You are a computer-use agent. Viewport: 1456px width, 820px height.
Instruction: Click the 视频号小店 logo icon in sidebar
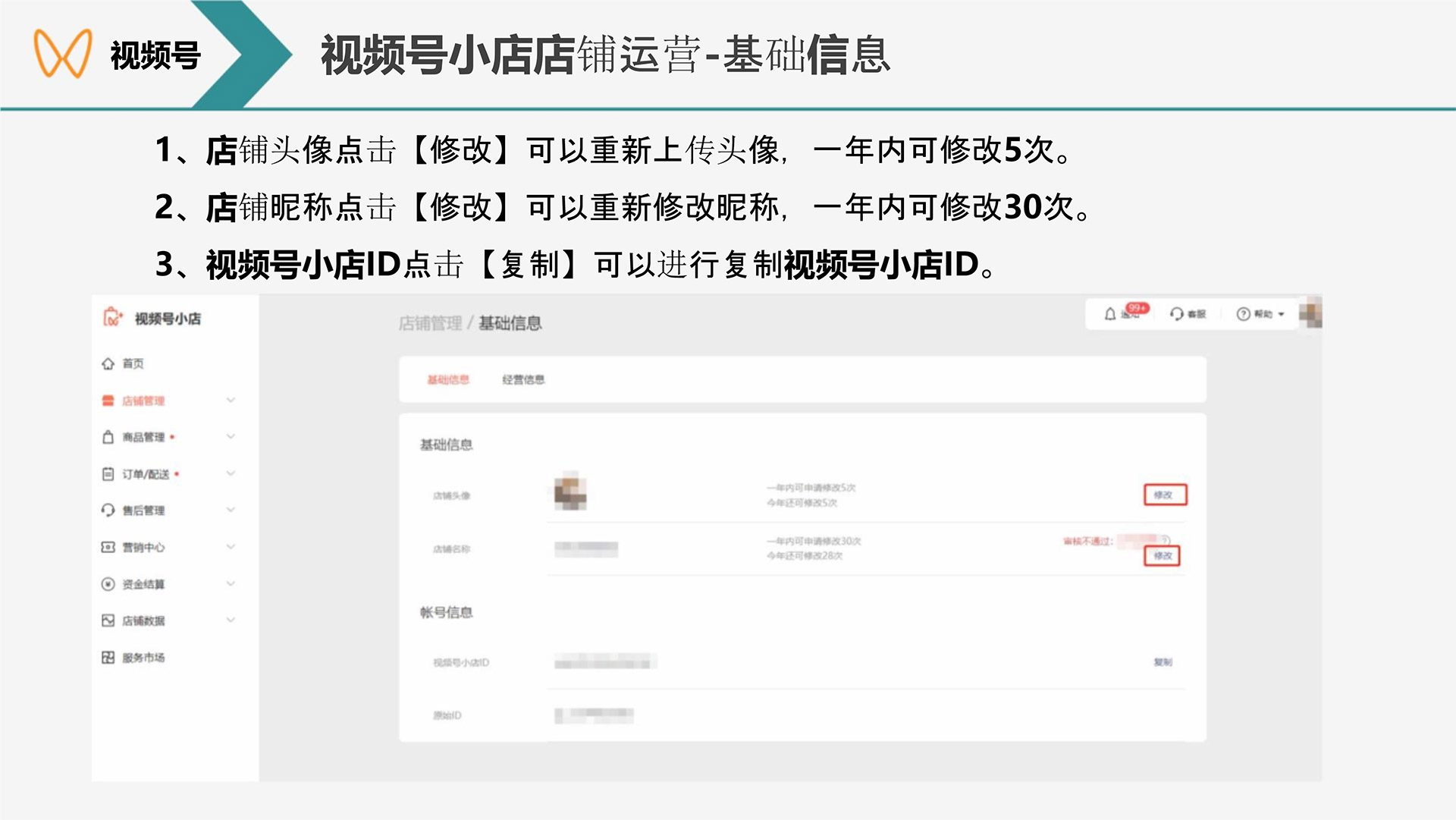pos(112,317)
